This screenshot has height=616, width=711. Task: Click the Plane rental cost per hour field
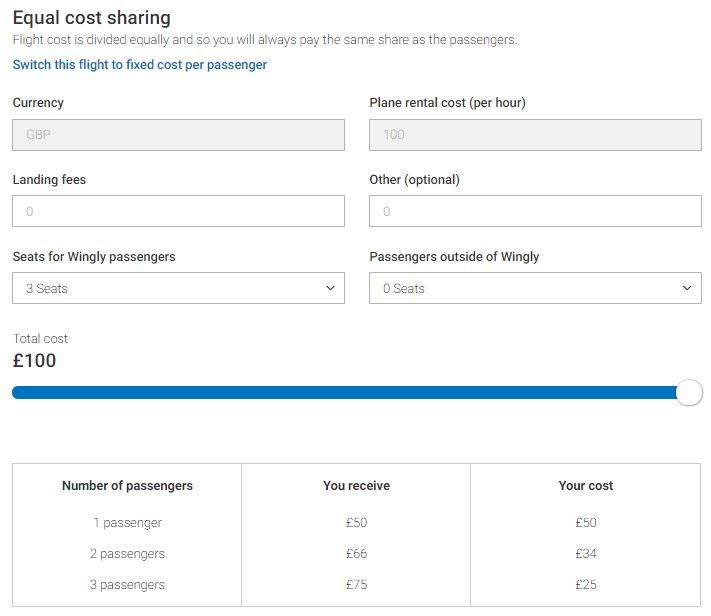pyautogui.click(x=535, y=135)
